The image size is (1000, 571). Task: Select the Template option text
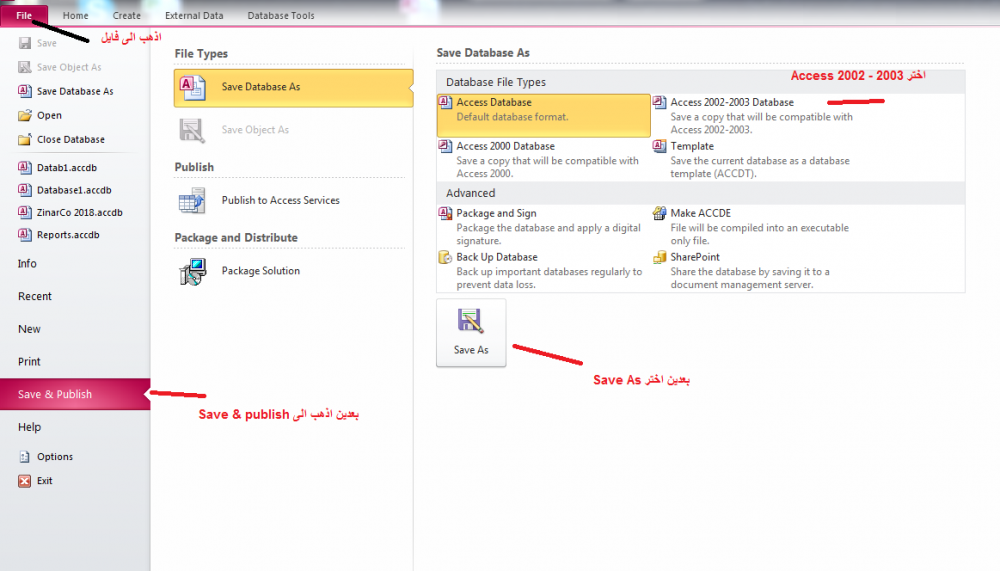point(692,146)
